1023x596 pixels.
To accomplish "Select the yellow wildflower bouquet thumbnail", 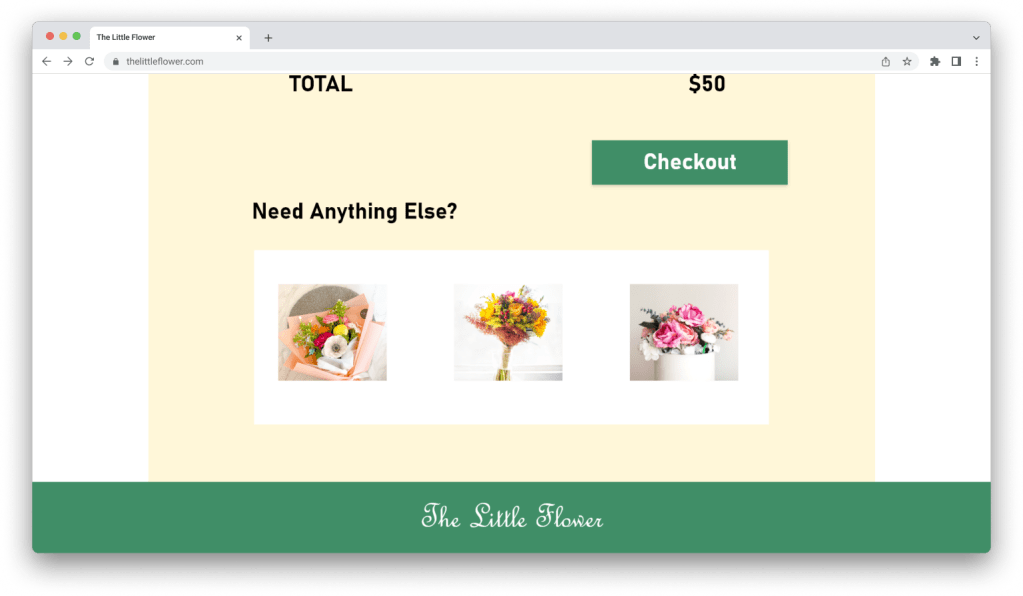I will pyautogui.click(x=508, y=332).
